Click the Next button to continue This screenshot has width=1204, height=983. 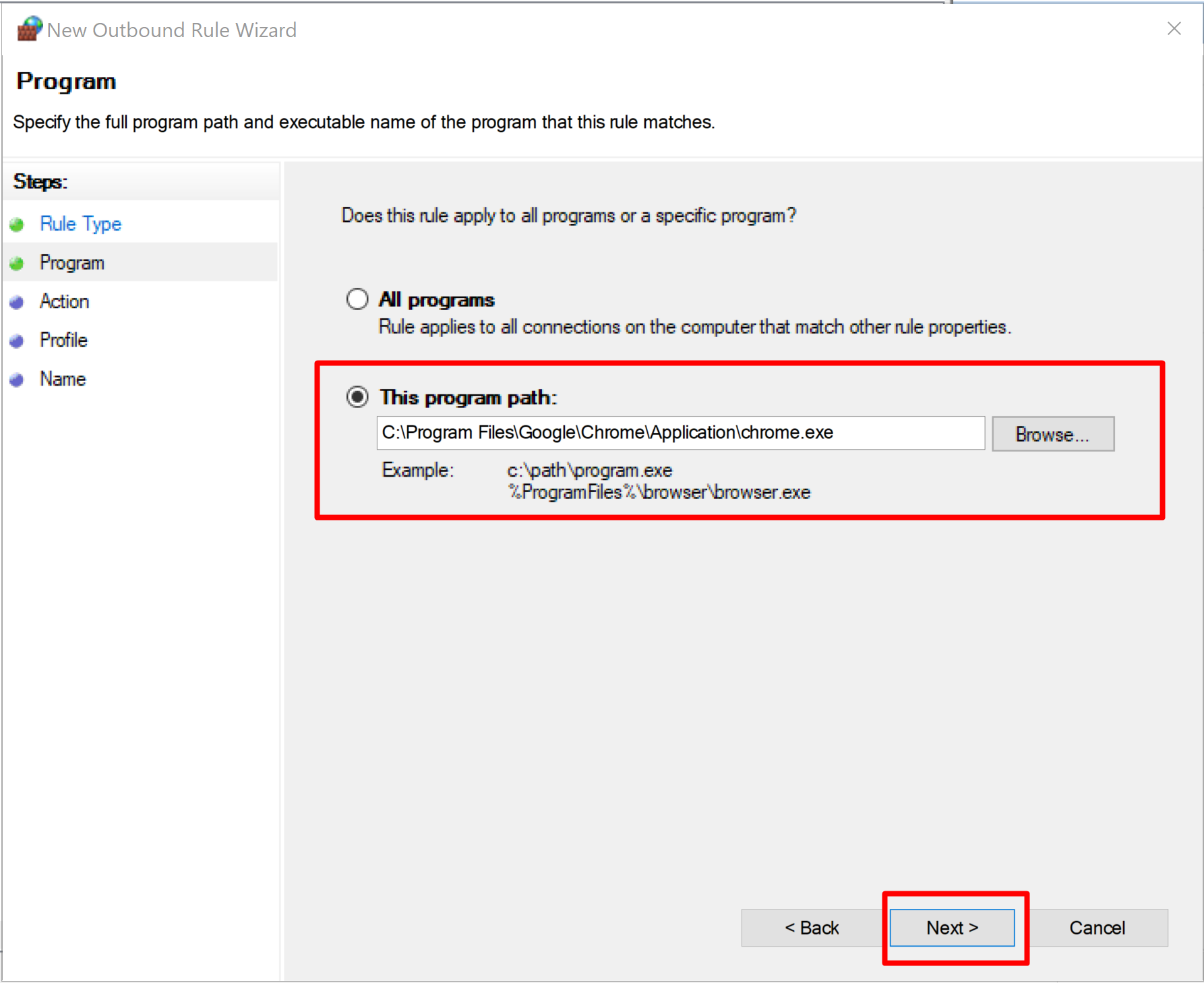(x=953, y=927)
